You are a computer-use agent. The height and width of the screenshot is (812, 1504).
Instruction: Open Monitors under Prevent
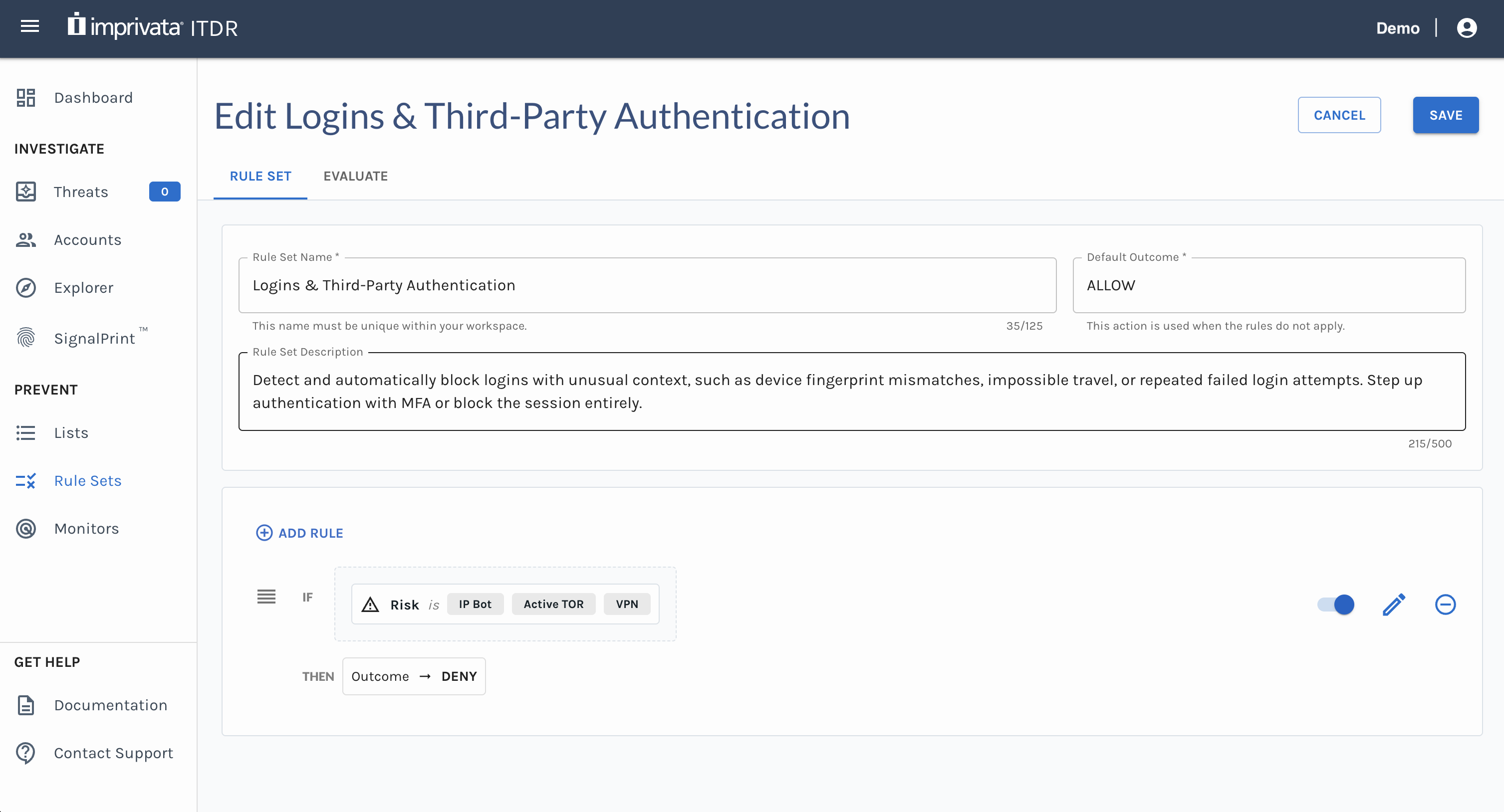[x=86, y=528]
